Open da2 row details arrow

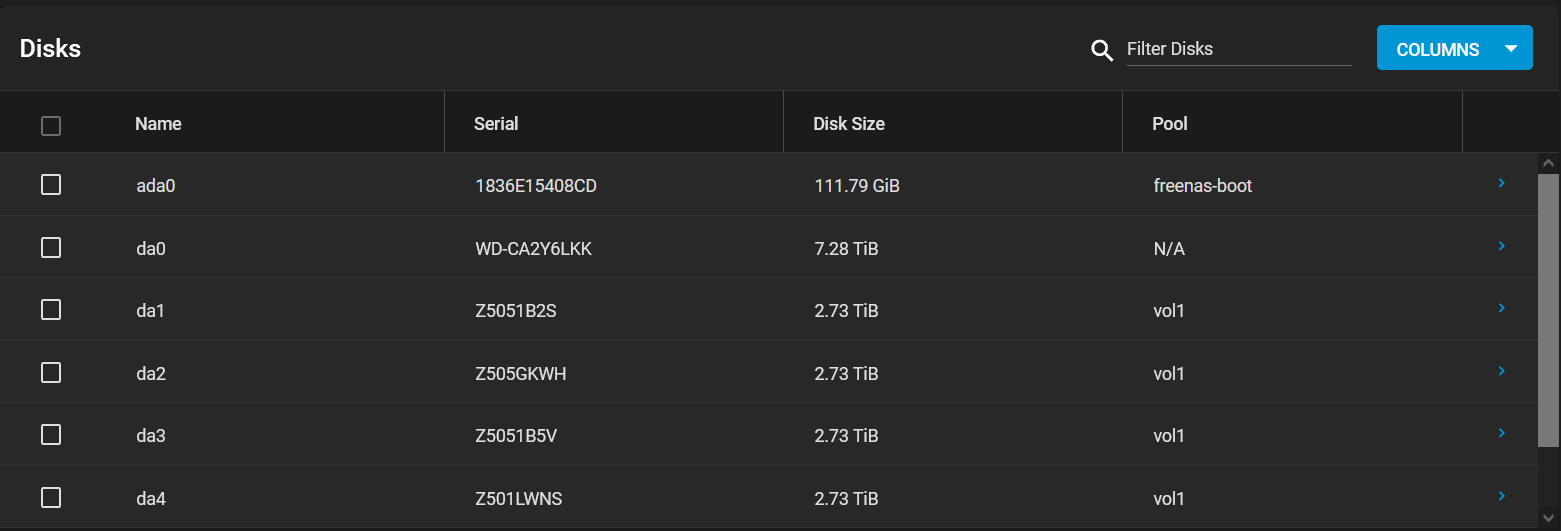coord(1501,371)
